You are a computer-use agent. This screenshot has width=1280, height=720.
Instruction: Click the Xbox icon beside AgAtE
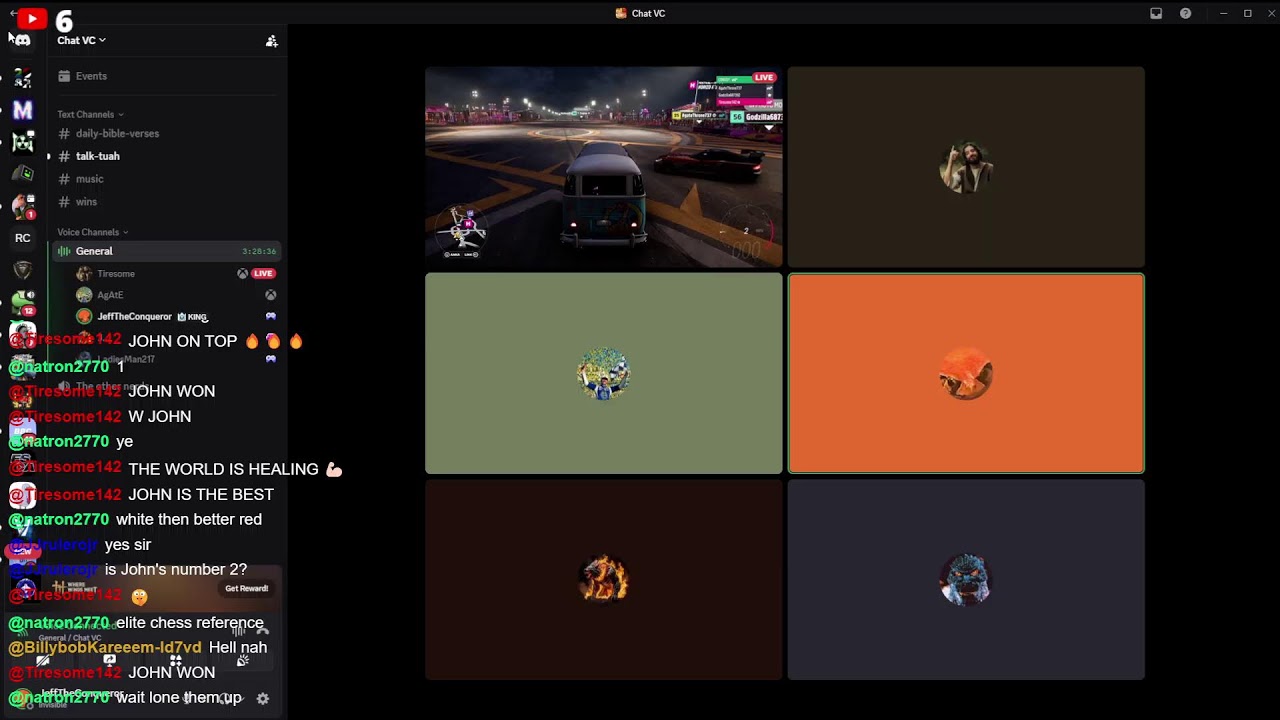270,295
